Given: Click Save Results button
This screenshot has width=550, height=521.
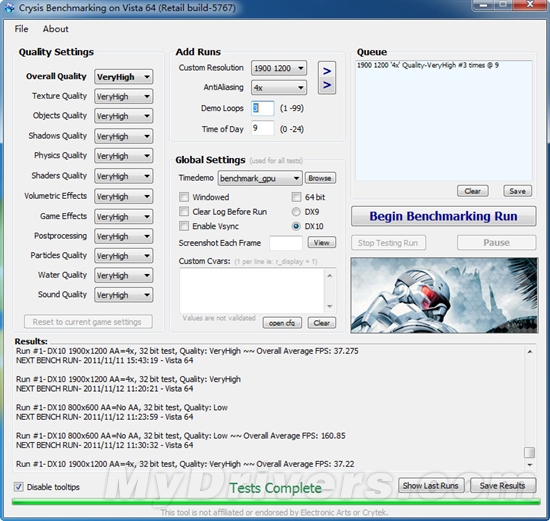Looking at the screenshot, I should [x=503, y=486].
